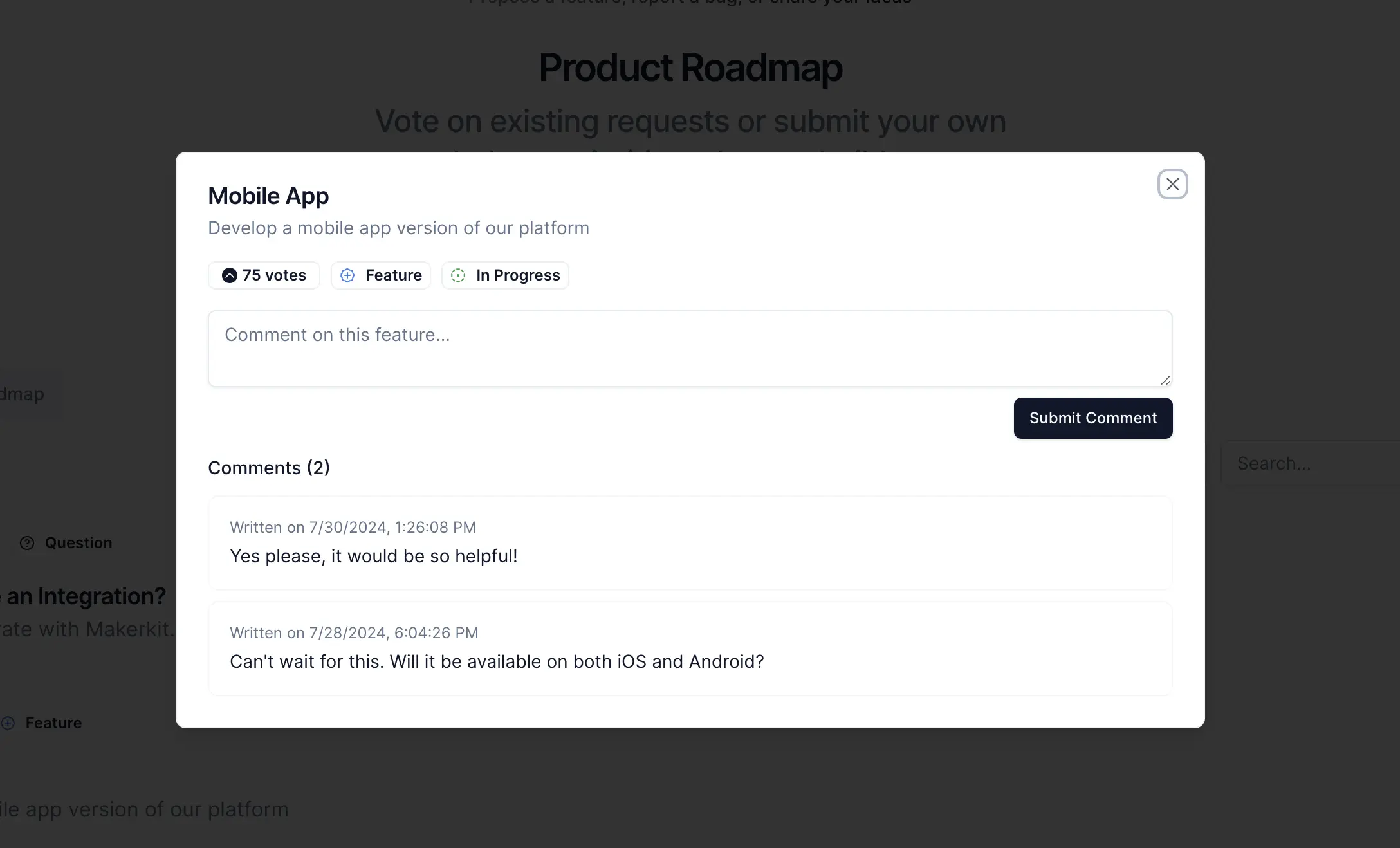1400x848 pixels.
Task: Select the Question category label
Action: coord(77,542)
